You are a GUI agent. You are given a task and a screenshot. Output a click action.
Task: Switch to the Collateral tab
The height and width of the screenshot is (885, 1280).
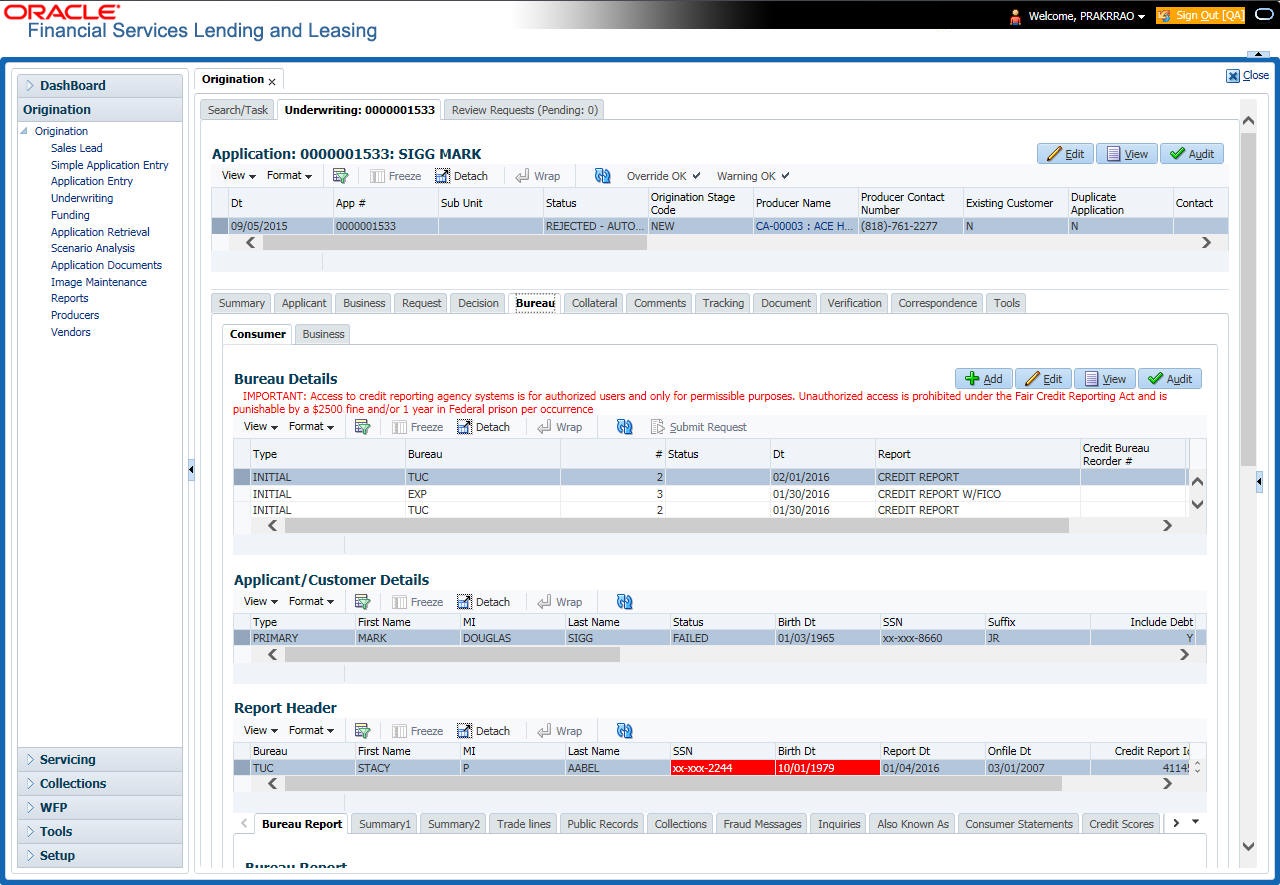pyautogui.click(x=594, y=303)
